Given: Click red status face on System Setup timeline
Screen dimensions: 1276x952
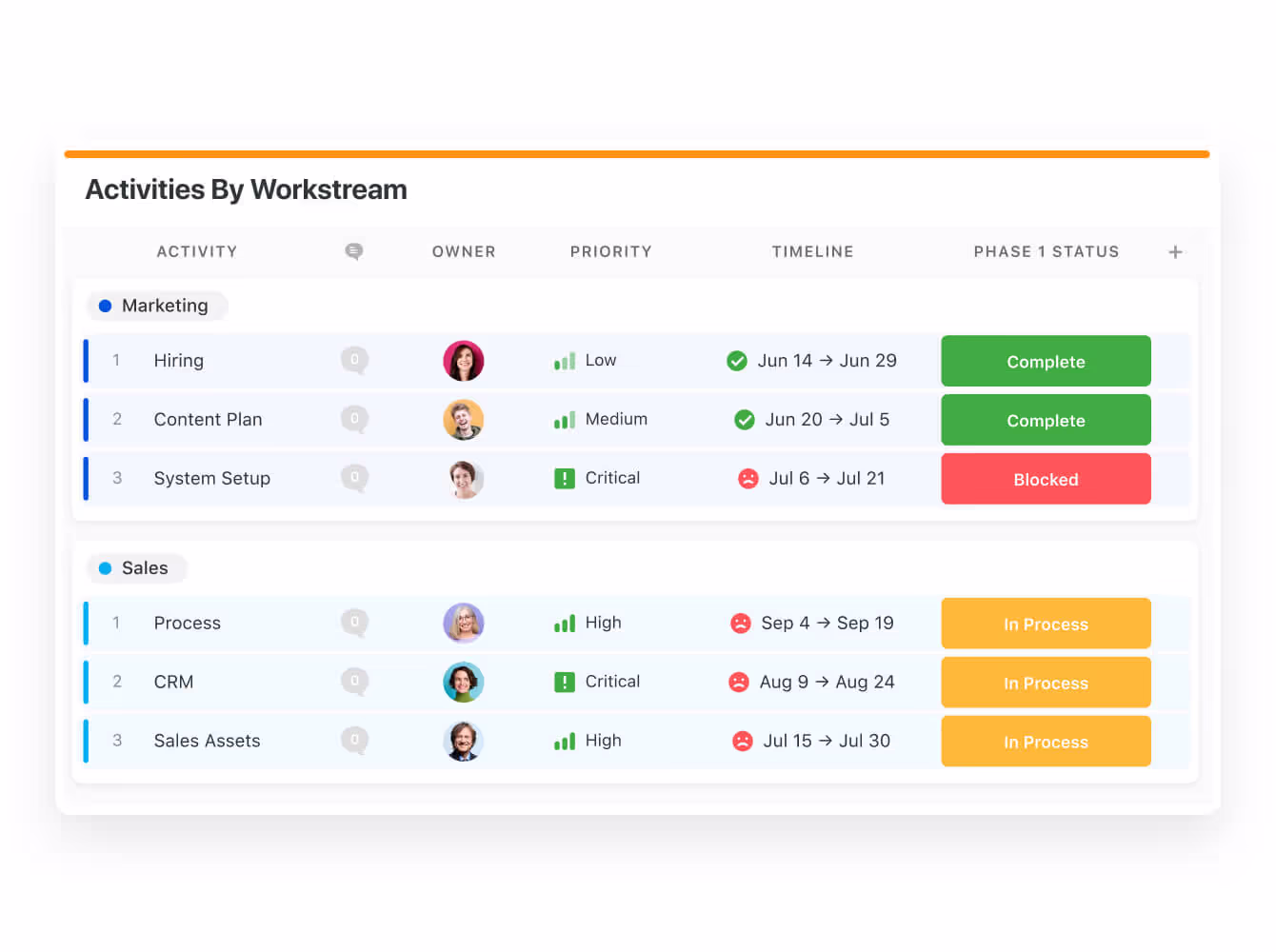Looking at the screenshot, I should coord(748,479).
